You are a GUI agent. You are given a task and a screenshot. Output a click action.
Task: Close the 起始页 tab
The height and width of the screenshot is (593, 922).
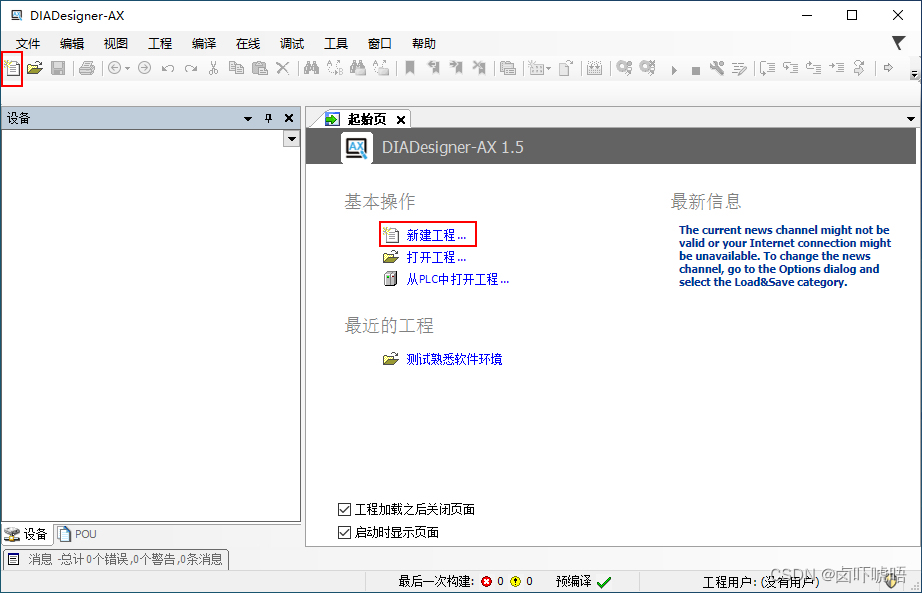401,120
